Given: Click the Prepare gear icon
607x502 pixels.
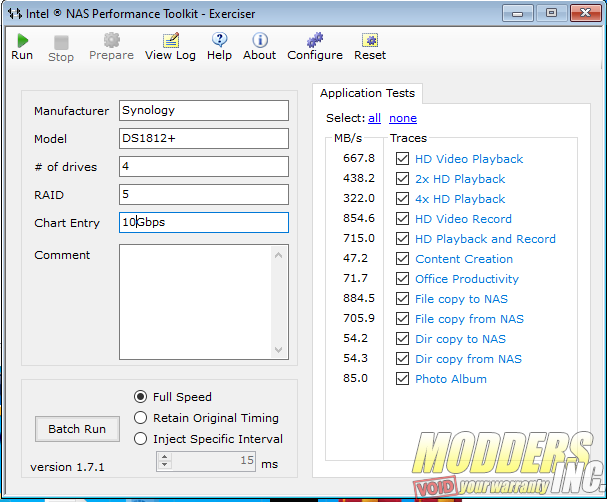Looking at the screenshot, I should click(111, 40).
